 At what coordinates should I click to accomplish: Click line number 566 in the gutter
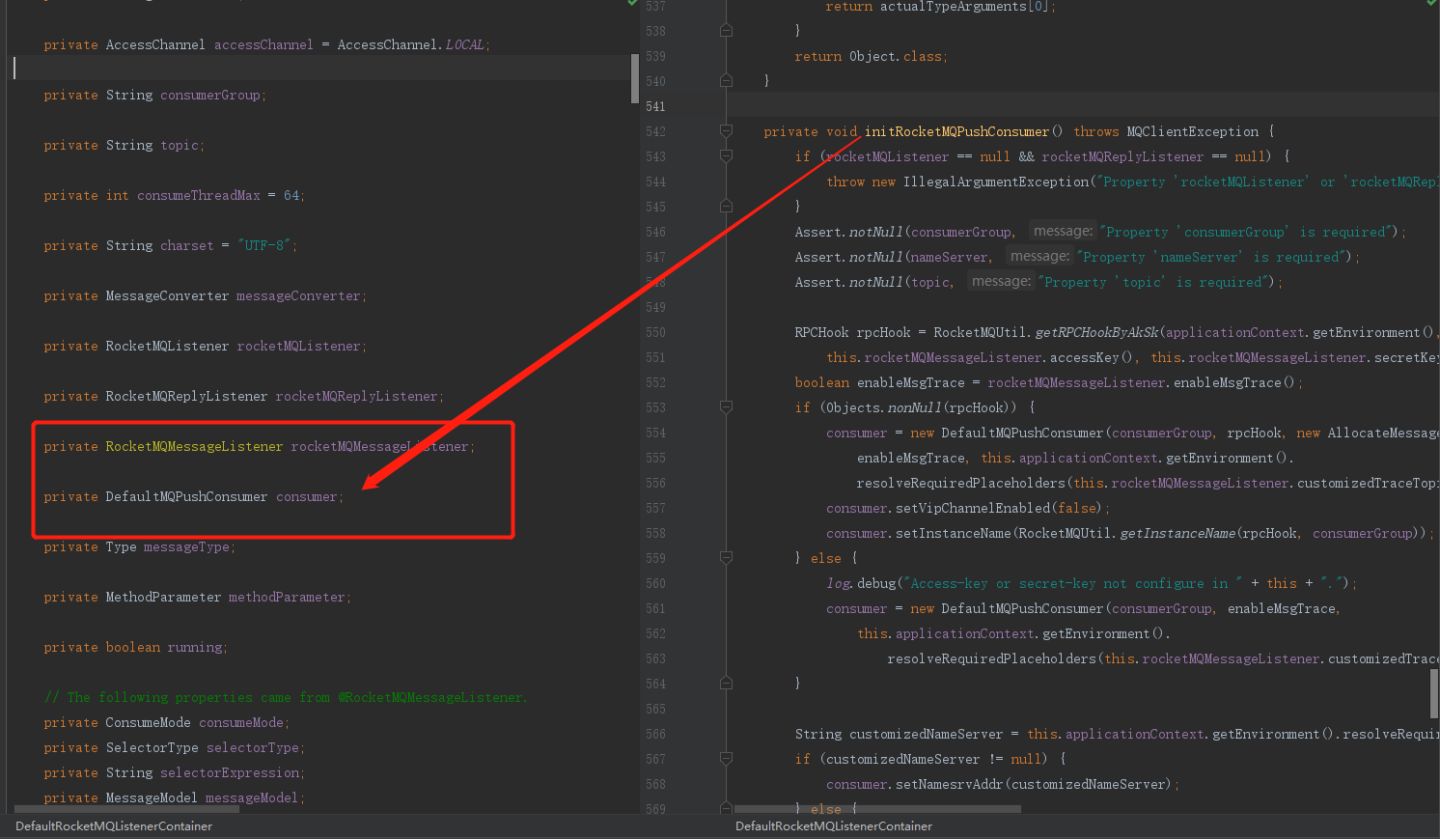click(x=656, y=733)
